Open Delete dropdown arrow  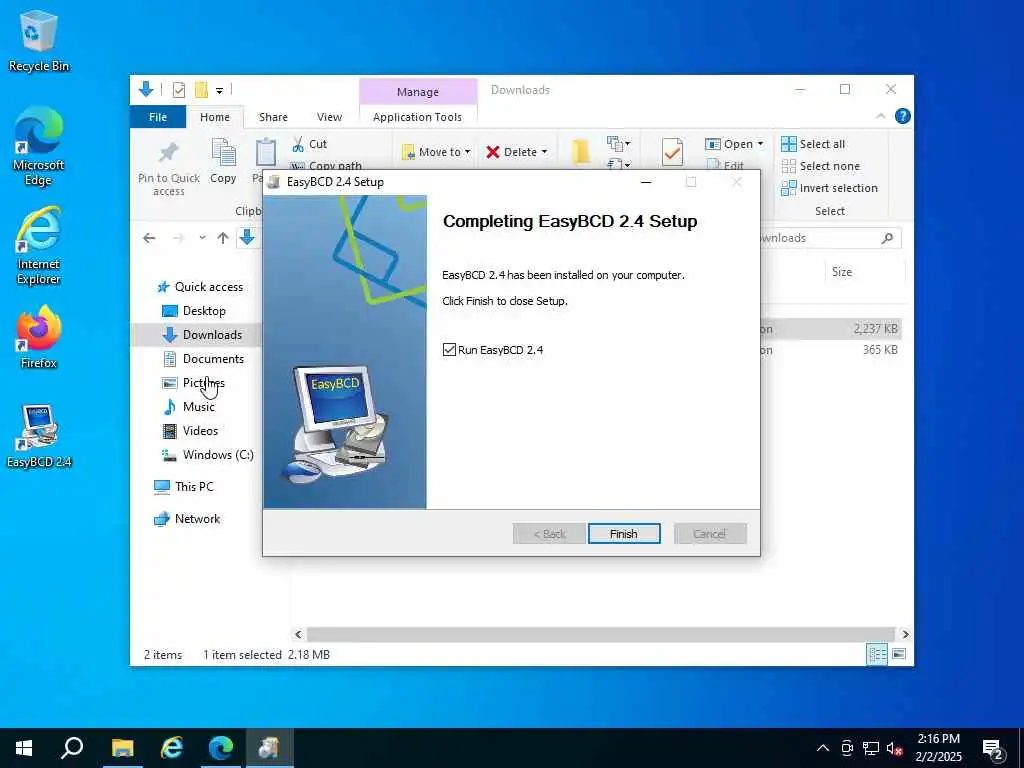(544, 152)
